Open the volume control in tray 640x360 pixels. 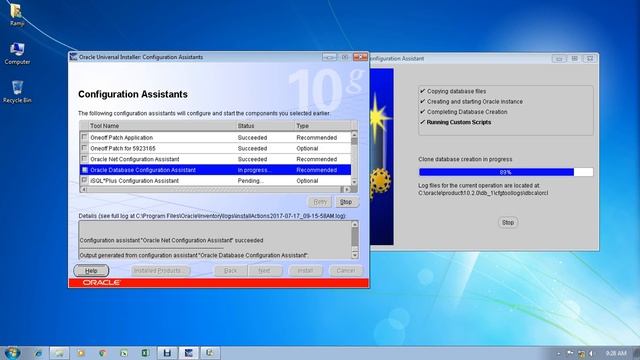[x=592, y=353]
